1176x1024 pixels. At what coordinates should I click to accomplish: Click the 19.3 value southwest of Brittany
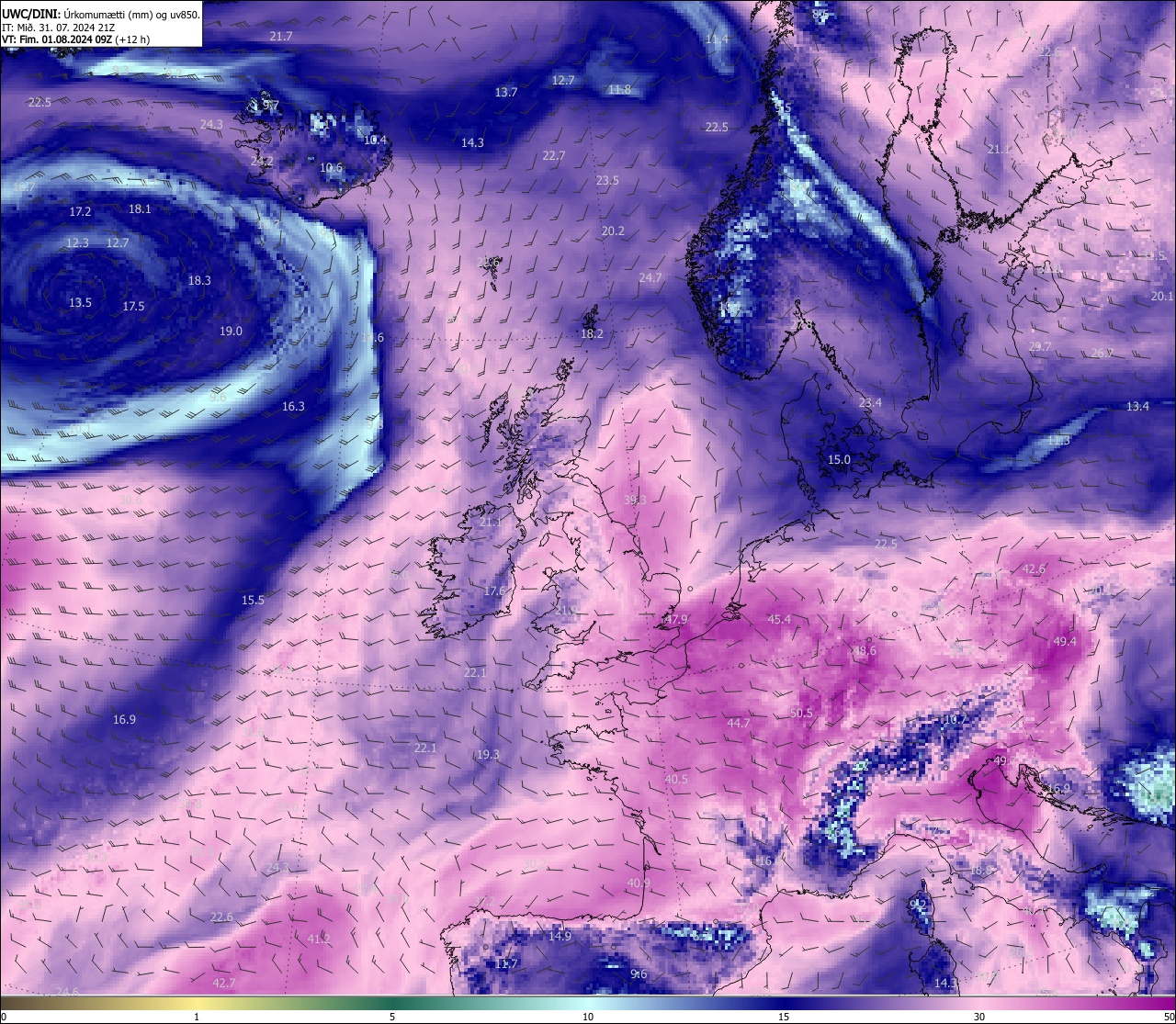(x=488, y=754)
